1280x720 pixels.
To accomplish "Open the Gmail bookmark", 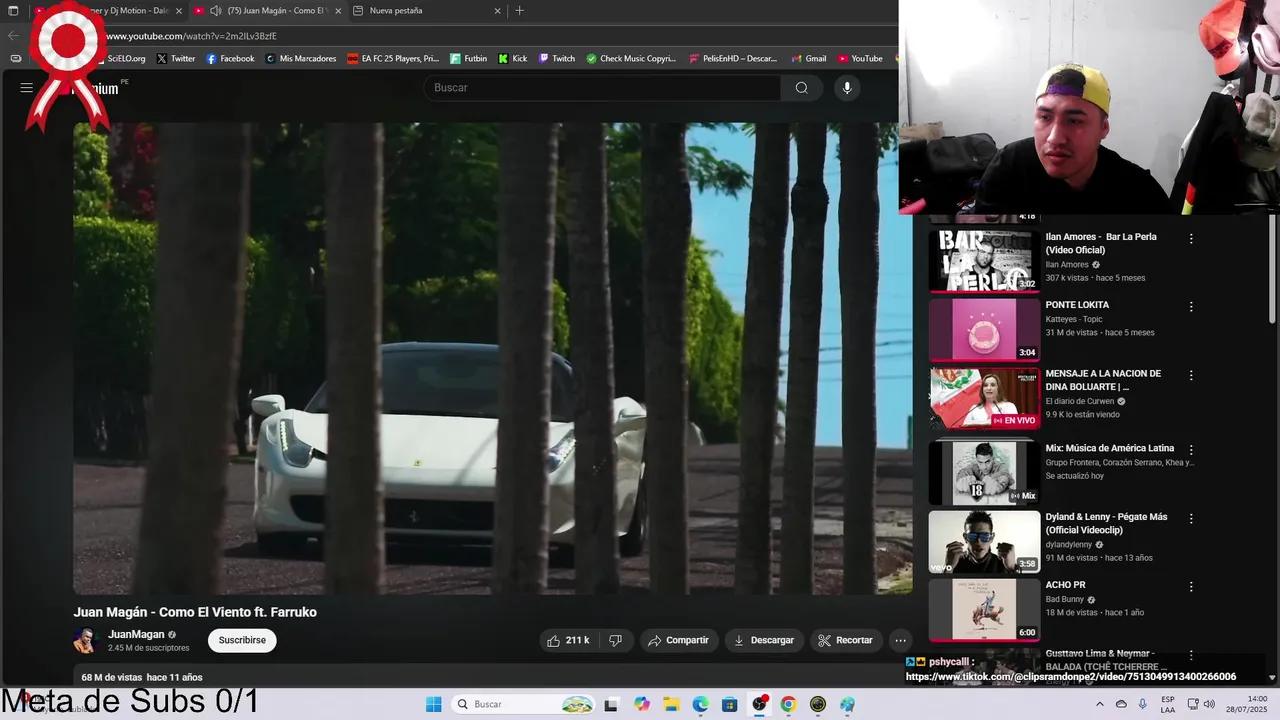I will 808,59.
